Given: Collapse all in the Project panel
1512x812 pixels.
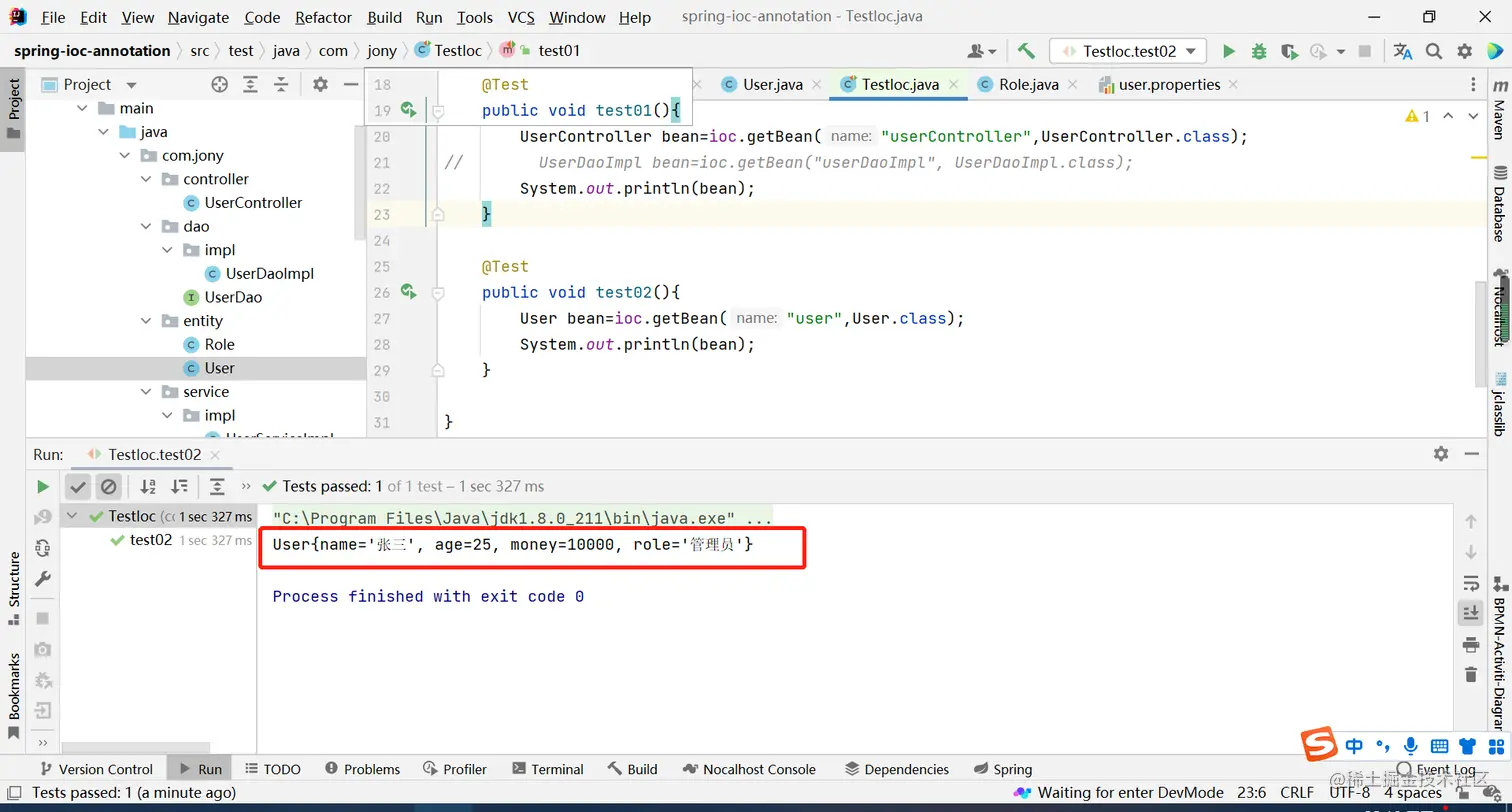Looking at the screenshot, I should 282,85.
